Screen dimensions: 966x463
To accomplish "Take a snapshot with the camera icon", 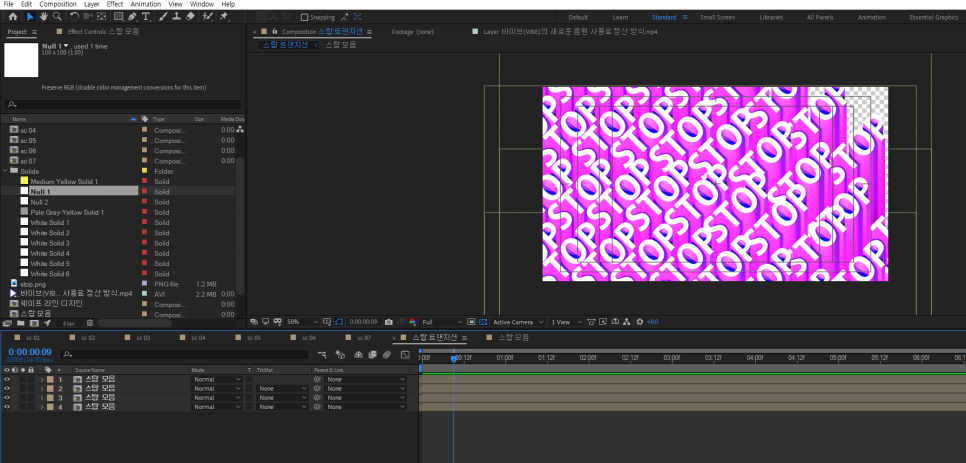I will tap(389, 322).
